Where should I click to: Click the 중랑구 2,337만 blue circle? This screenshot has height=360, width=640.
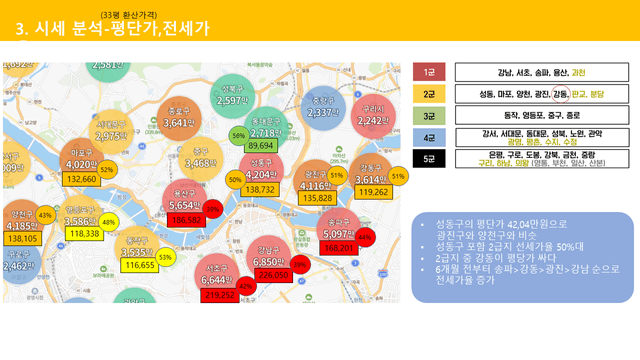coord(323,108)
